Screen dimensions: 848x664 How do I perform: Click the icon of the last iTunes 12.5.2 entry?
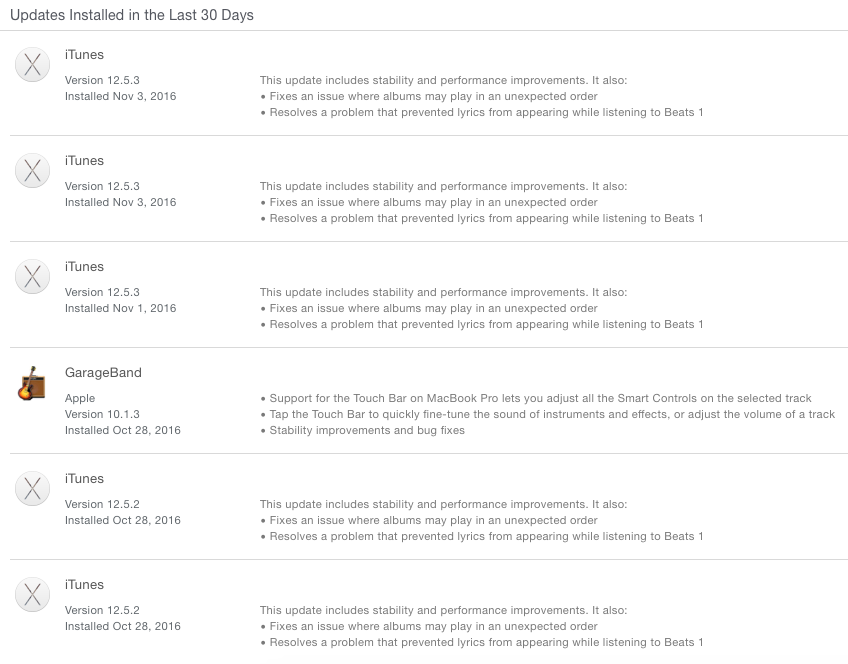[x=32, y=595]
